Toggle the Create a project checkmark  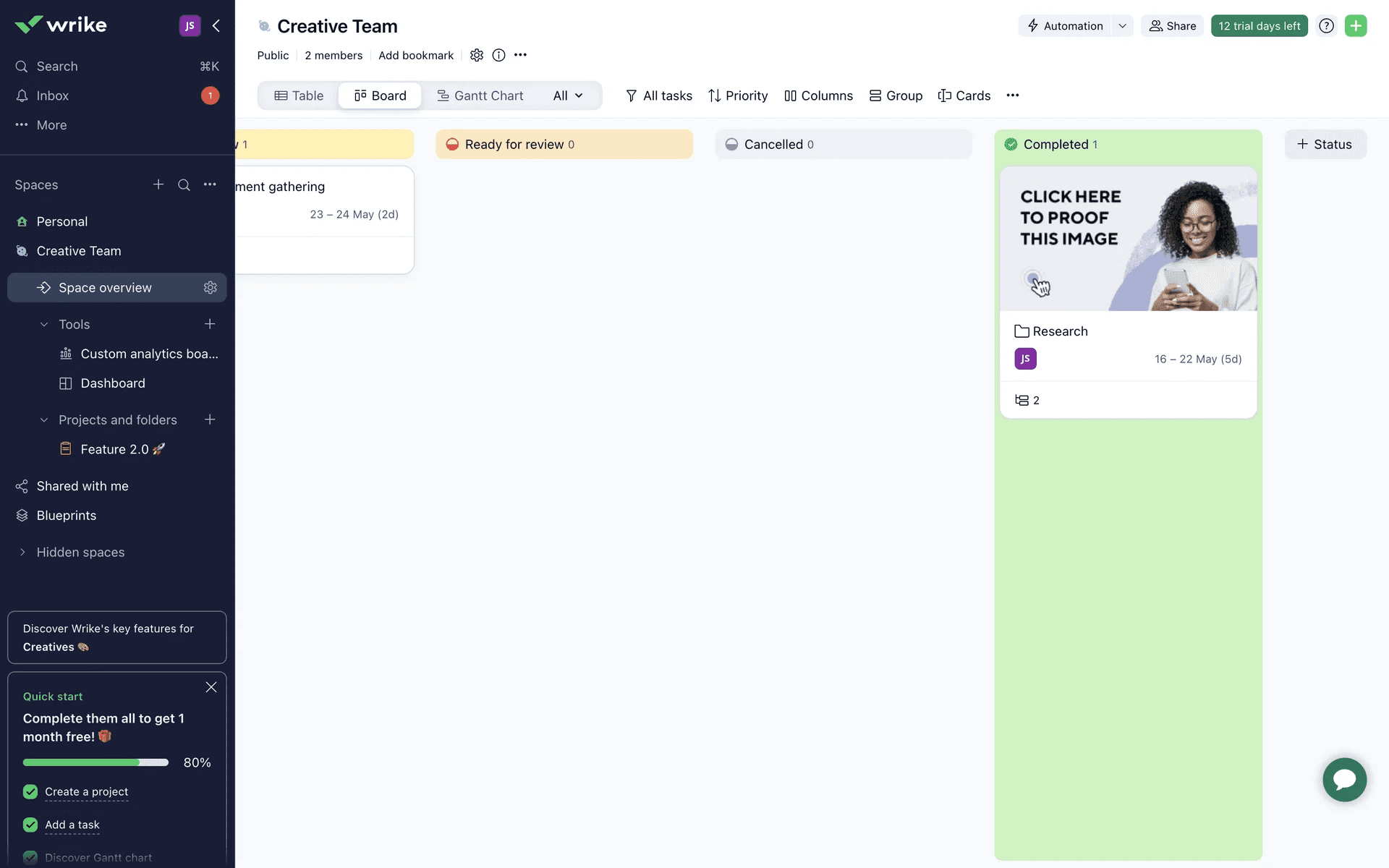[x=30, y=792]
